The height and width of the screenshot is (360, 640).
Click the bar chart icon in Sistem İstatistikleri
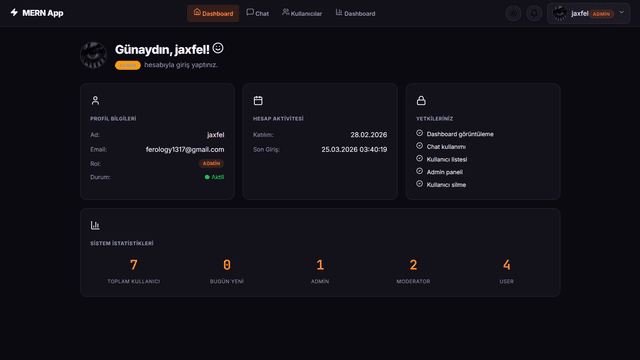pos(95,225)
